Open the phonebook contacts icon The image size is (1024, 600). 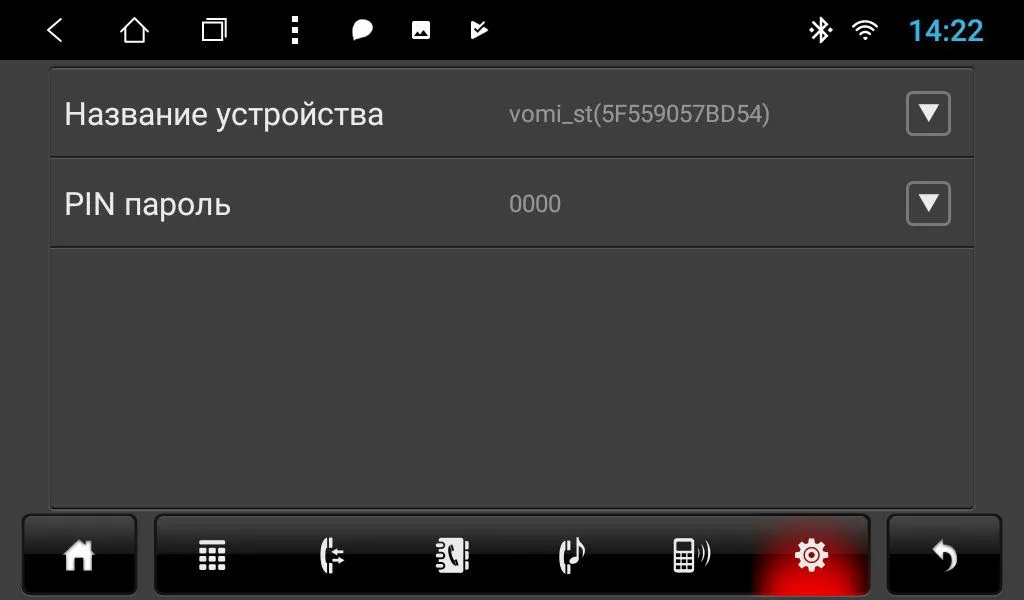coord(452,556)
